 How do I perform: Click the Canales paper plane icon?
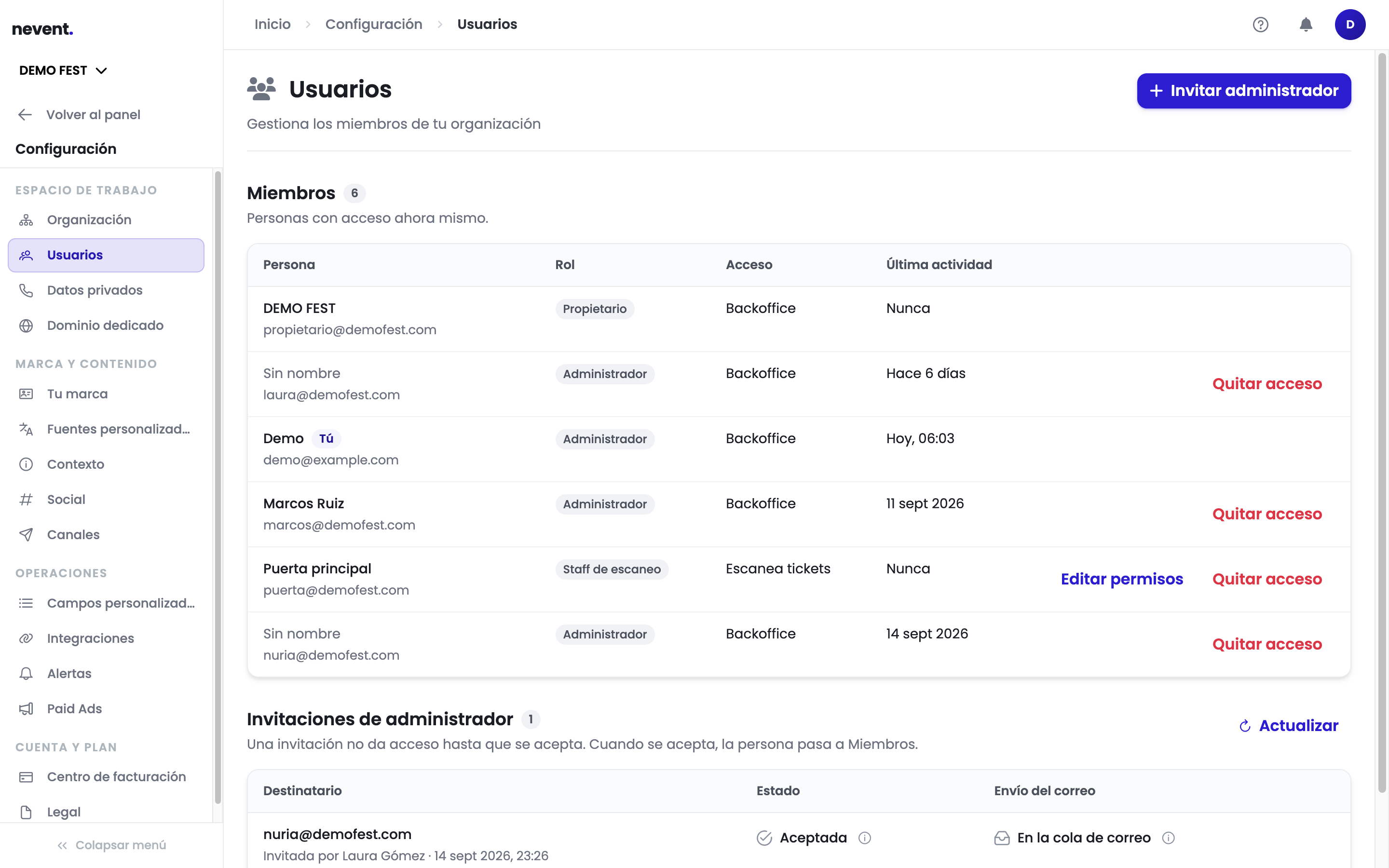pos(26,534)
